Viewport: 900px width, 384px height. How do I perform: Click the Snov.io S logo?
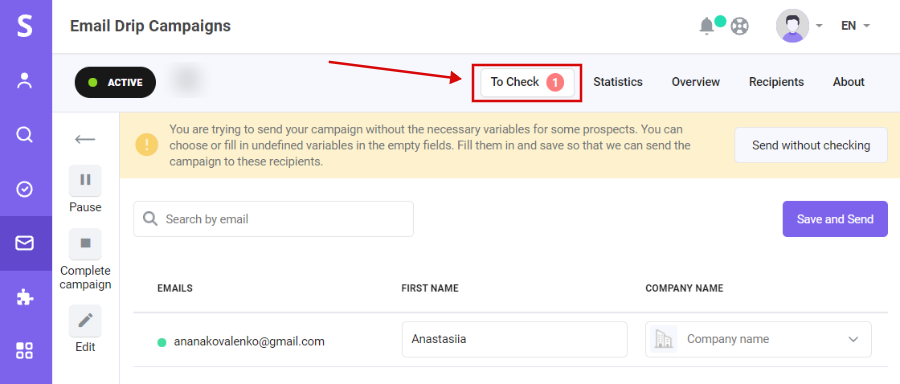click(x=25, y=26)
